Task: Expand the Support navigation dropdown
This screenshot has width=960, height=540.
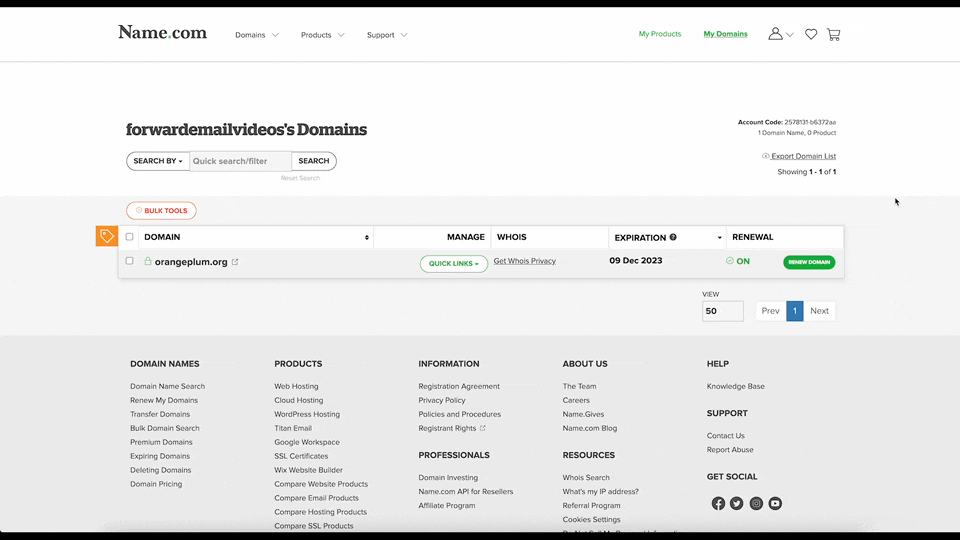Action: 387,35
